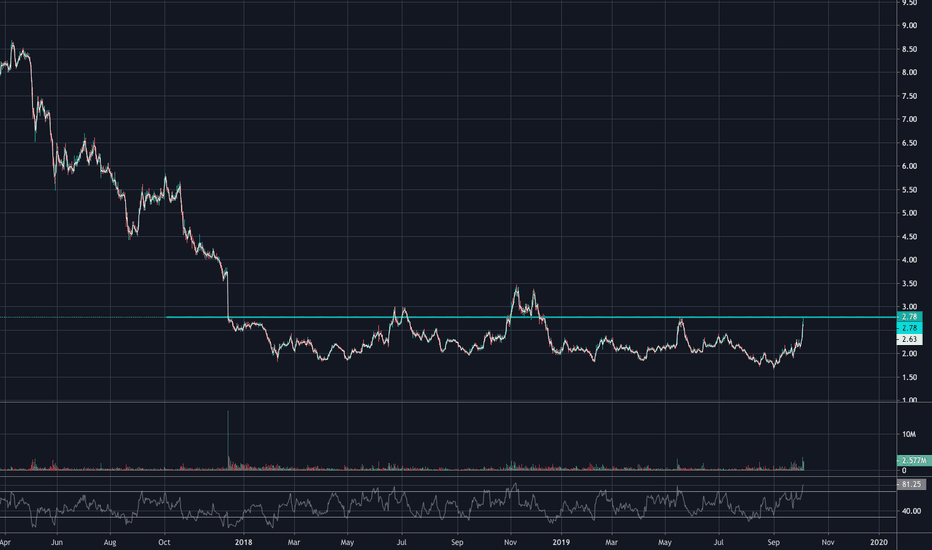Click the 2019 time axis label
Image resolution: width=932 pixels, height=550 pixels.
[561, 542]
